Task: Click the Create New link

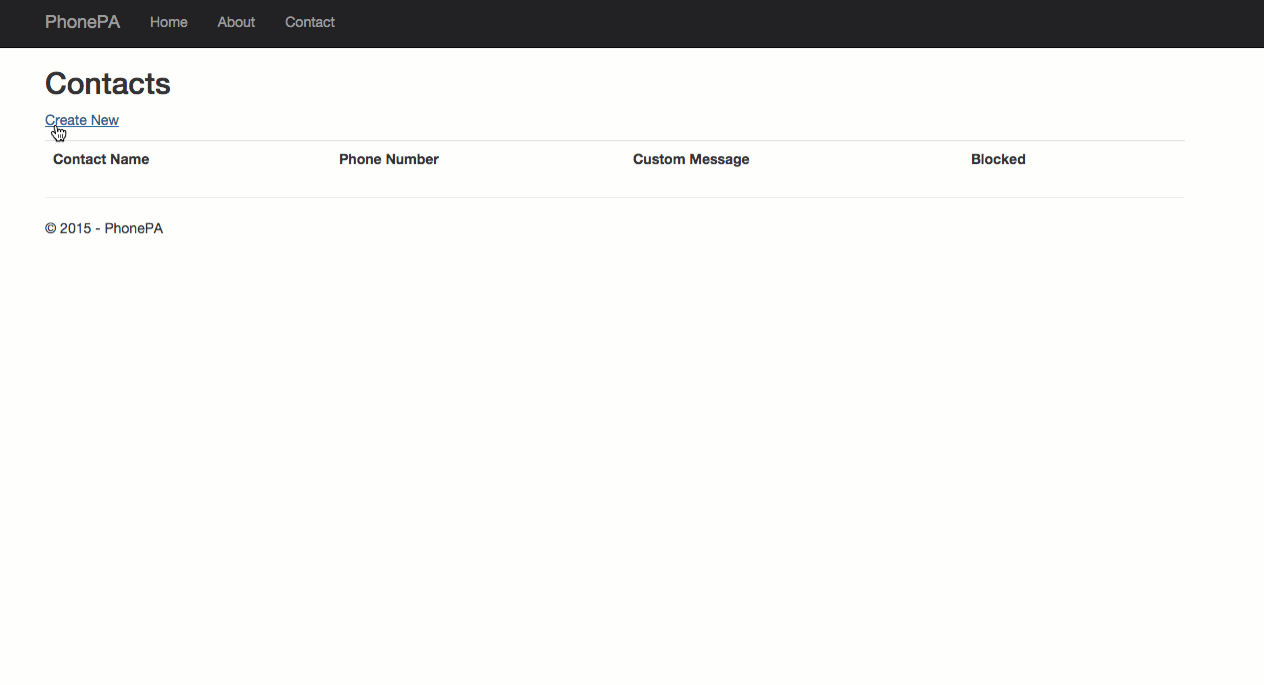Action: click(x=82, y=120)
